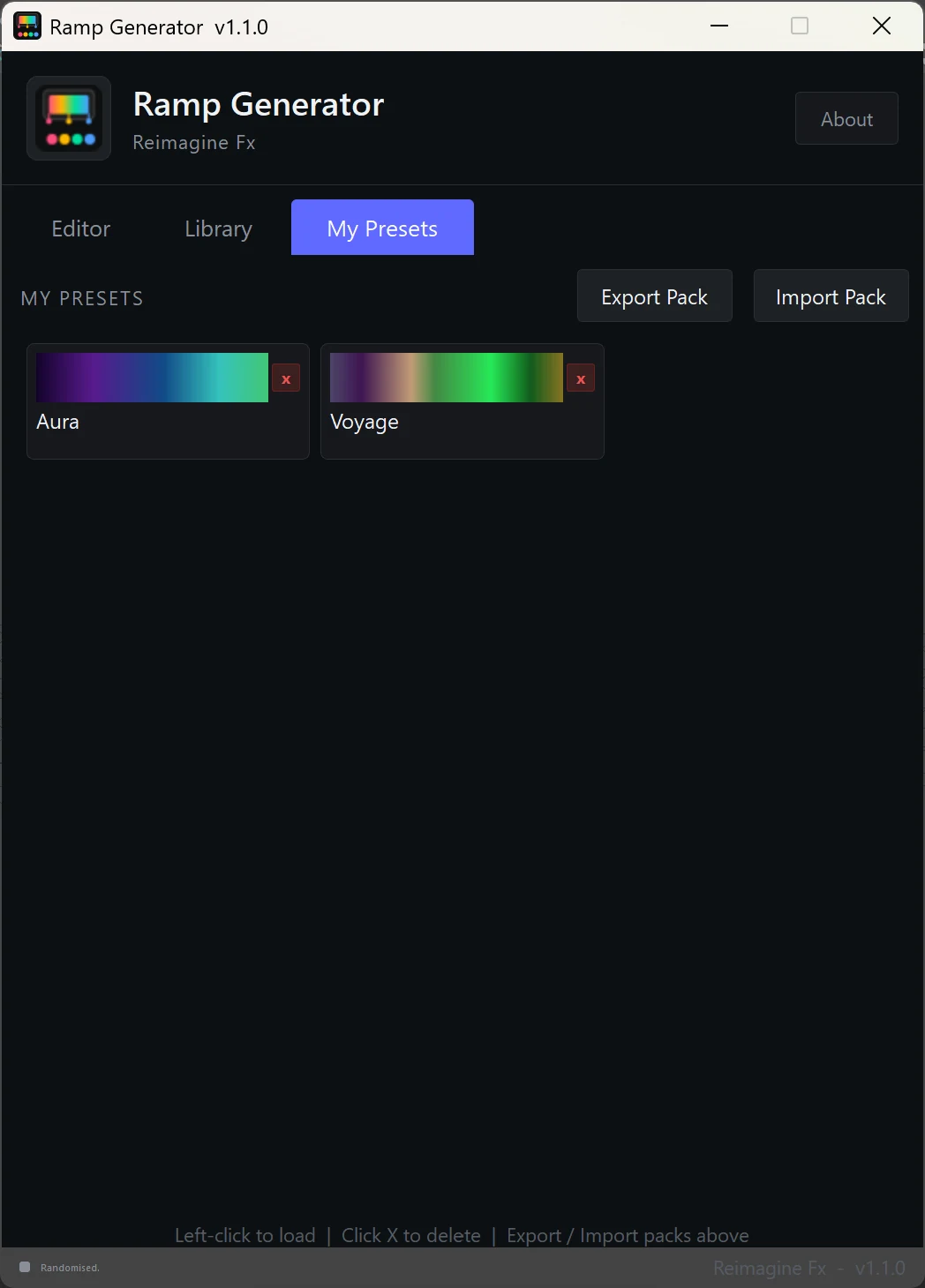Image resolution: width=925 pixels, height=1288 pixels.
Task: Click the Ramp Generator header title
Action: tap(259, 104)
